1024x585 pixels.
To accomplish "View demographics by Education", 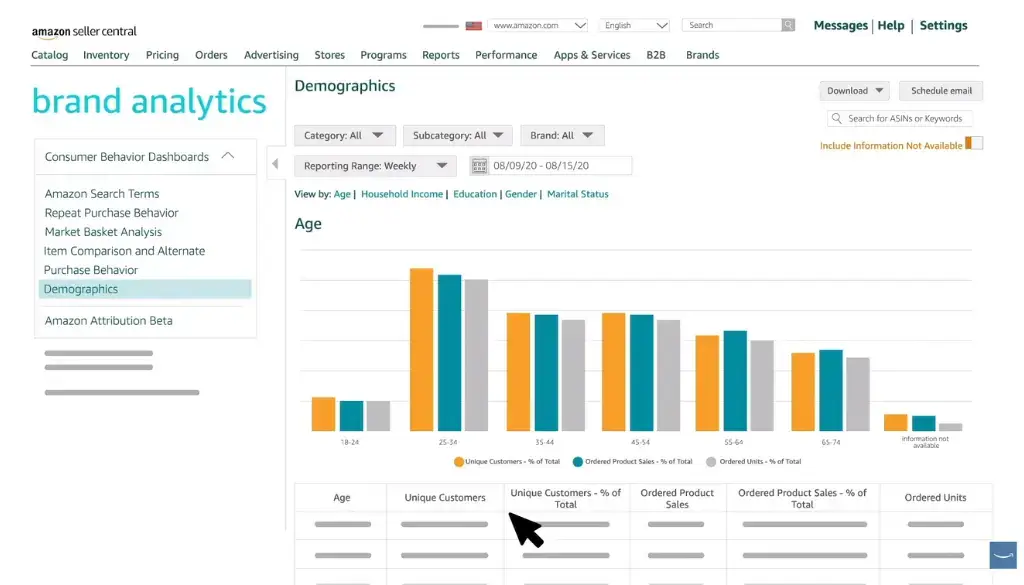I will click(x=475, y=194).
